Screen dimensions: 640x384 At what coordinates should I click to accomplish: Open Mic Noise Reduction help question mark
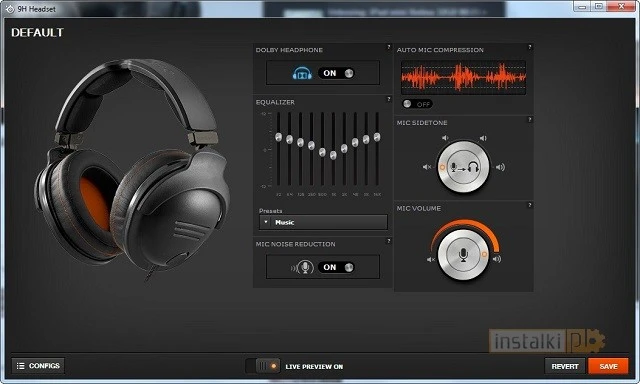[389, 241]
